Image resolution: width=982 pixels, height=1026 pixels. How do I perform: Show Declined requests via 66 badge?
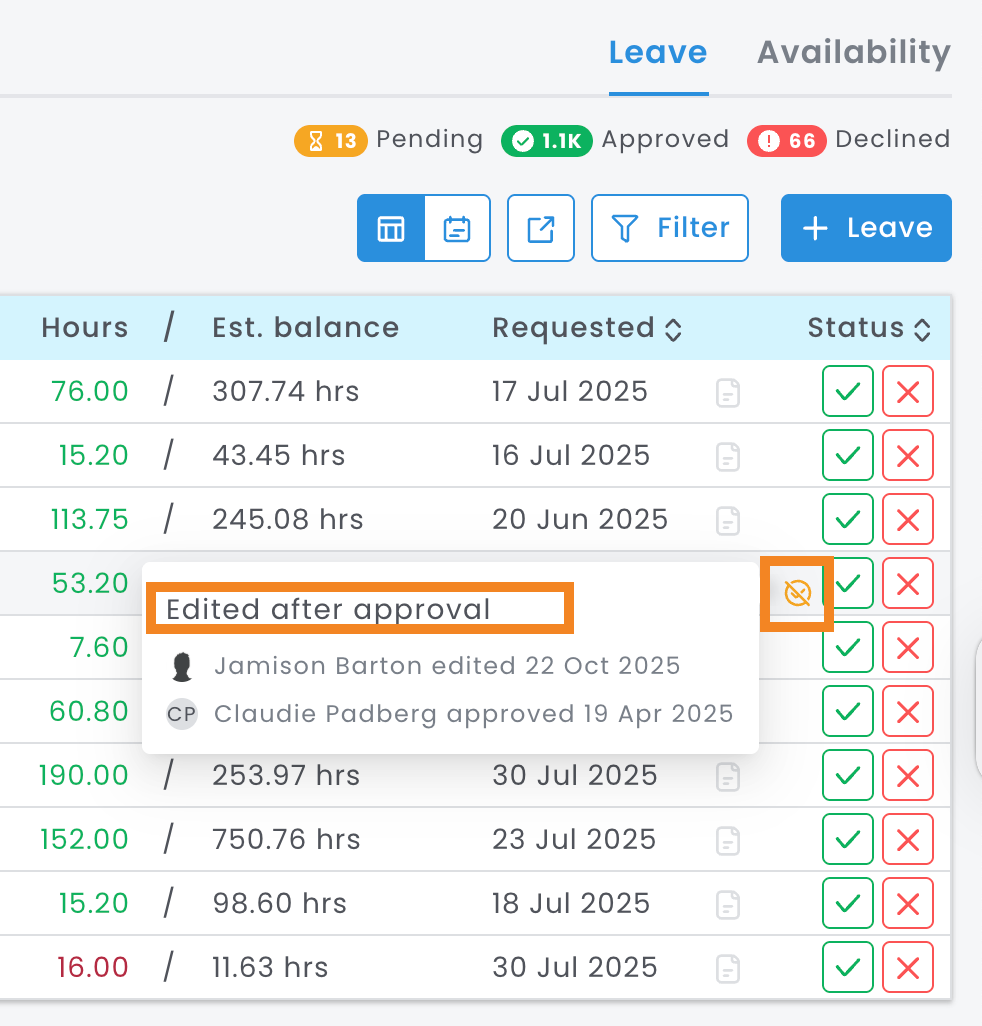787,140
